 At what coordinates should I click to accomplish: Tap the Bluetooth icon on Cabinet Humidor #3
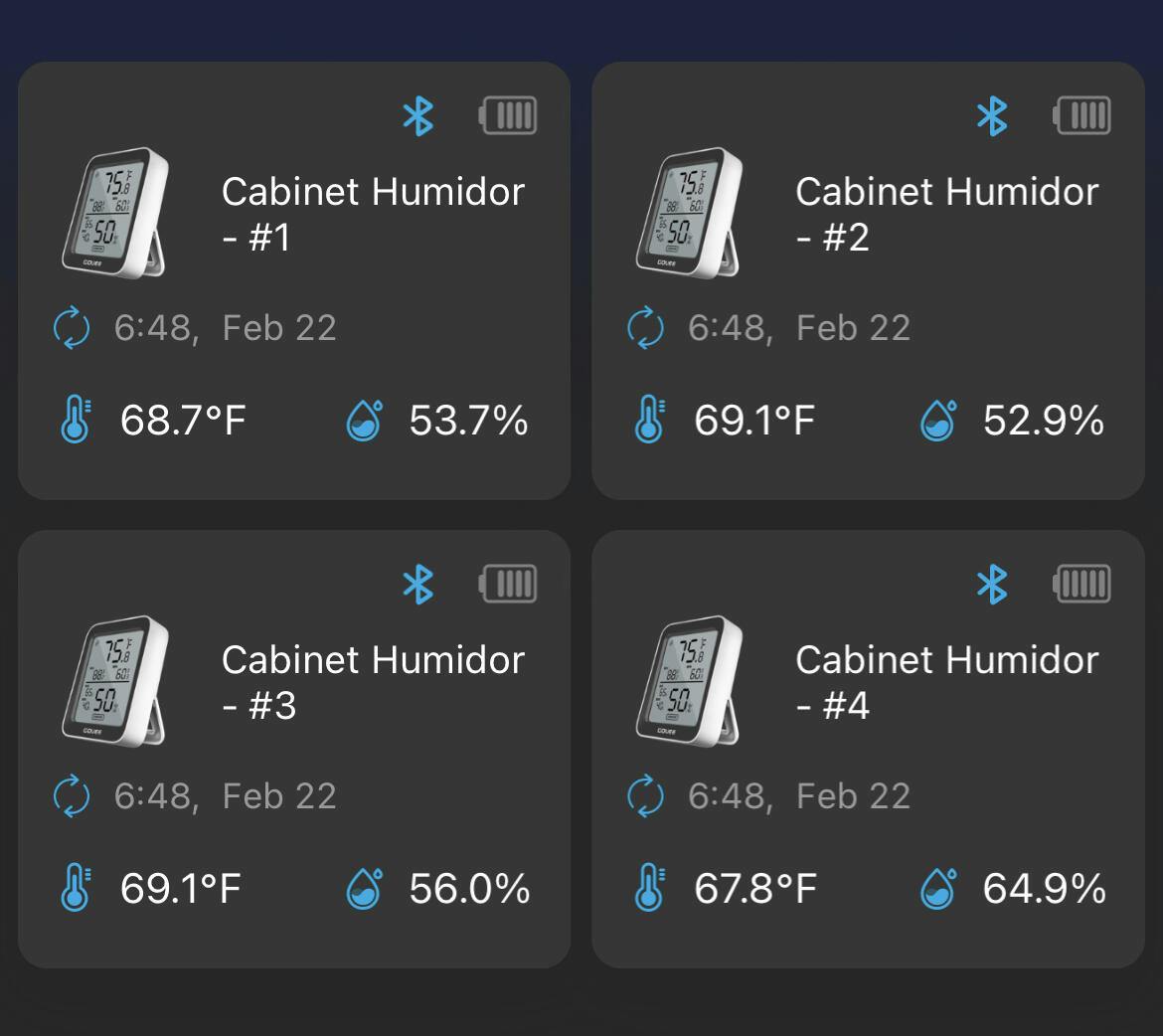click(x=418, y=584)
